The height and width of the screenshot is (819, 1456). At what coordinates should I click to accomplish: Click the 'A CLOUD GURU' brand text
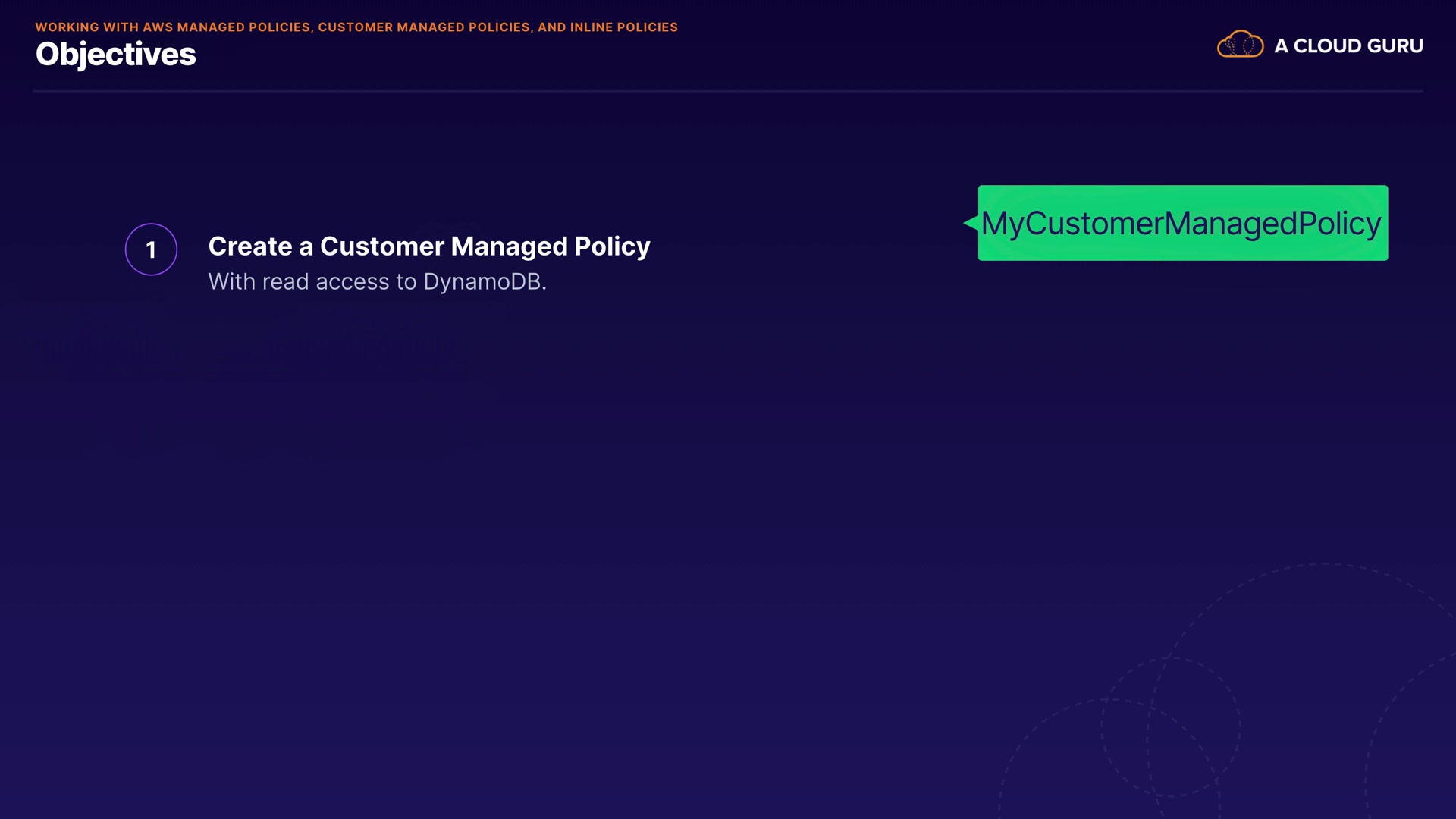click(1348, 46)
